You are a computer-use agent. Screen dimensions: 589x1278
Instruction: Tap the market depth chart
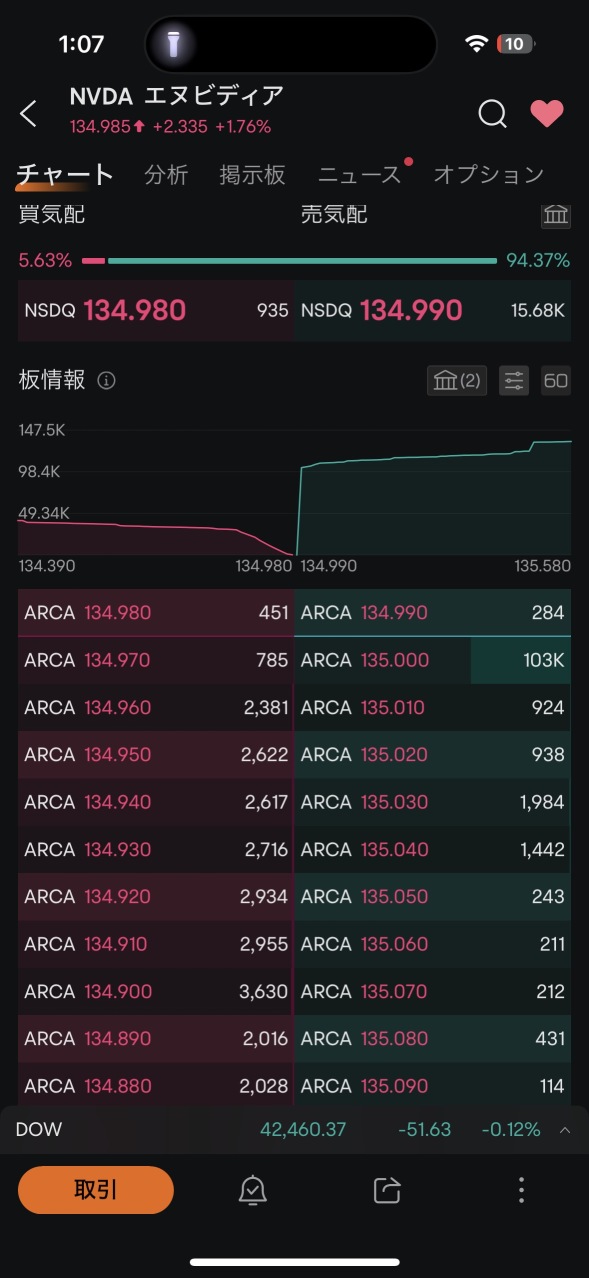294,492
